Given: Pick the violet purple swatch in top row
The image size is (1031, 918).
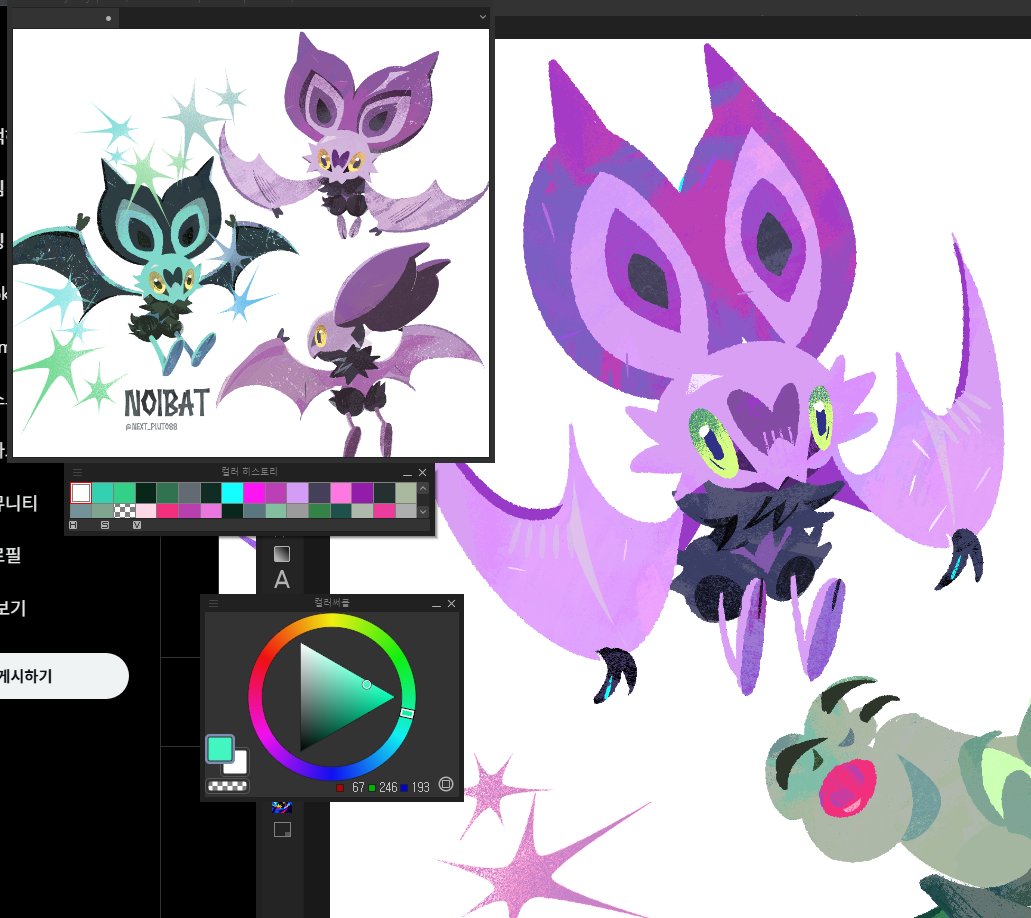Looking at the screenshot, I should click(362, 493).
